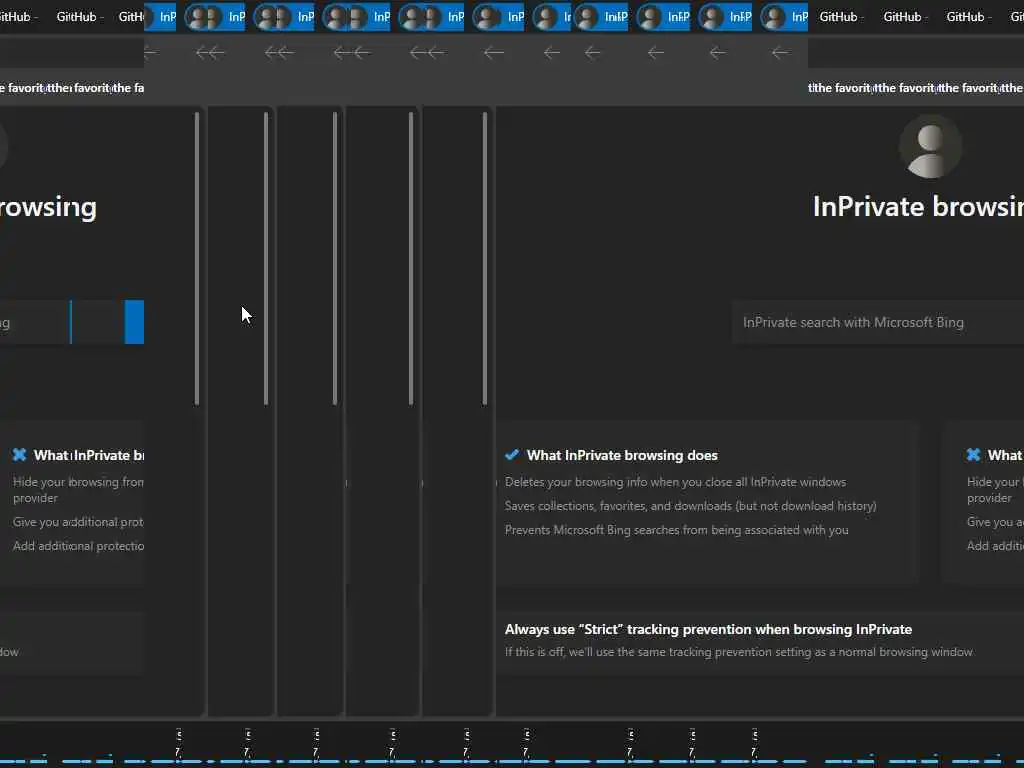Click the cut-off 'rowsing' heading

pos(48,208)
